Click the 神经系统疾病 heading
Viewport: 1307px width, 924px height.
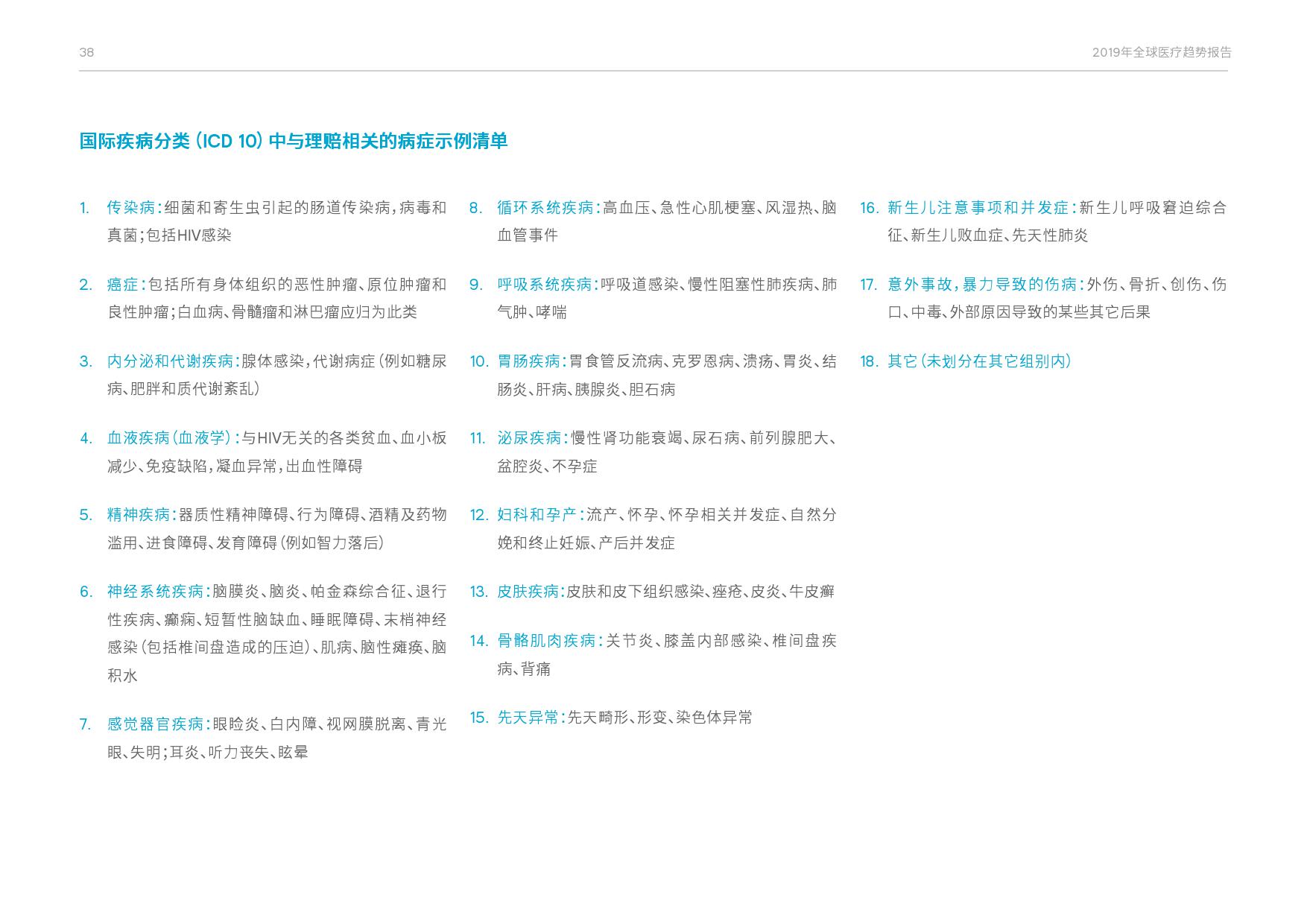[x=155, y=592]
